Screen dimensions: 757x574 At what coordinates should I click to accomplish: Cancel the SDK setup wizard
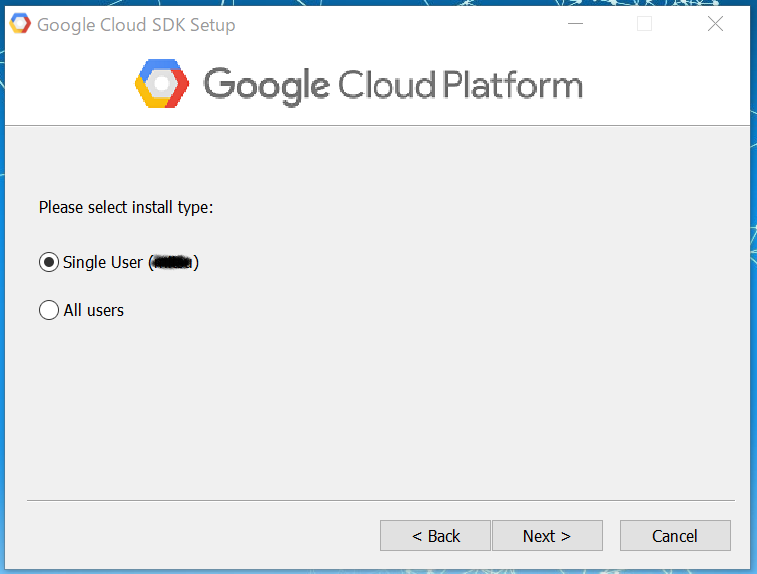675,536
